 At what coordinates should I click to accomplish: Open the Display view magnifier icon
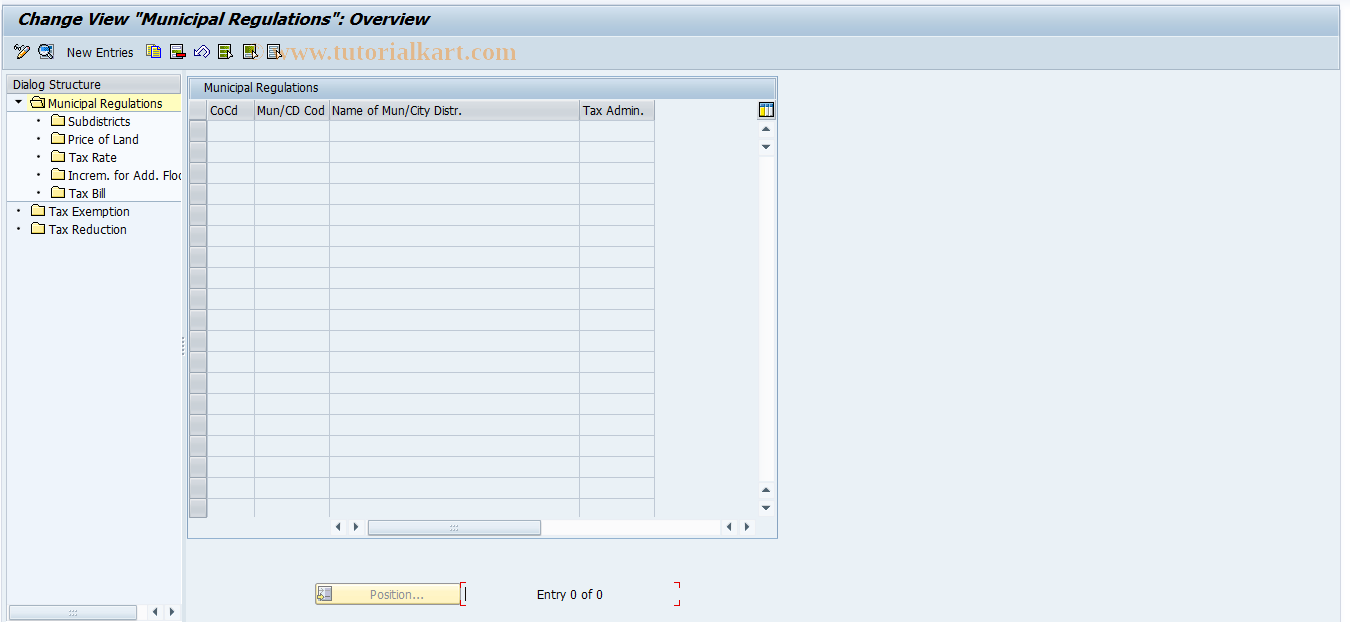click(46, 52)
